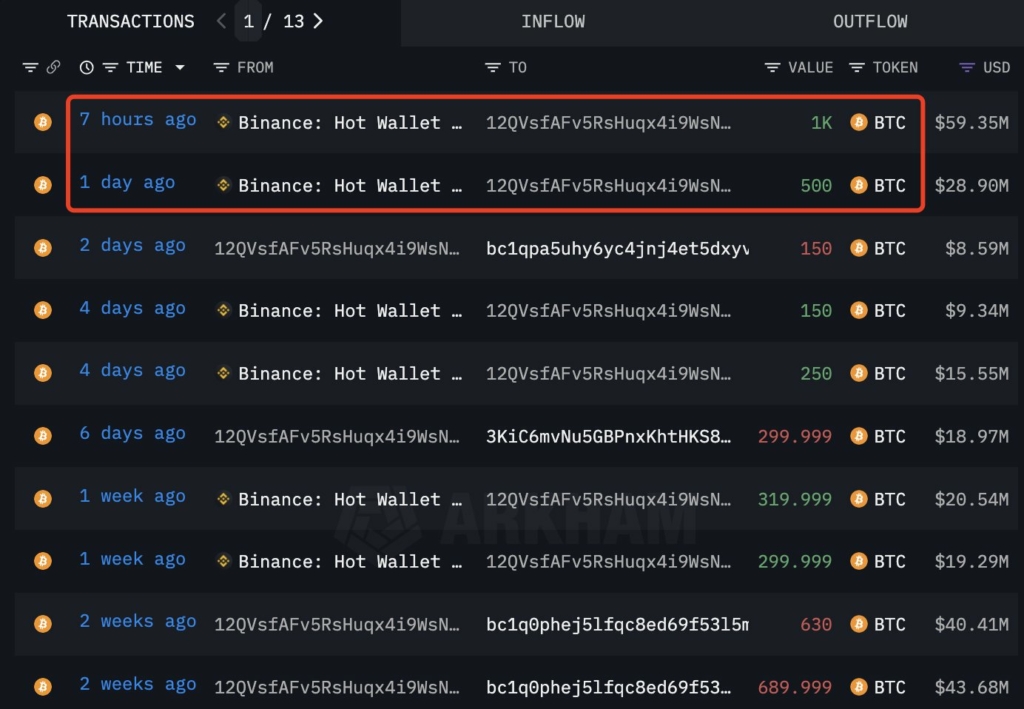Click the Bitcoin chain icon on the $40.41M row

coord(43,623)
